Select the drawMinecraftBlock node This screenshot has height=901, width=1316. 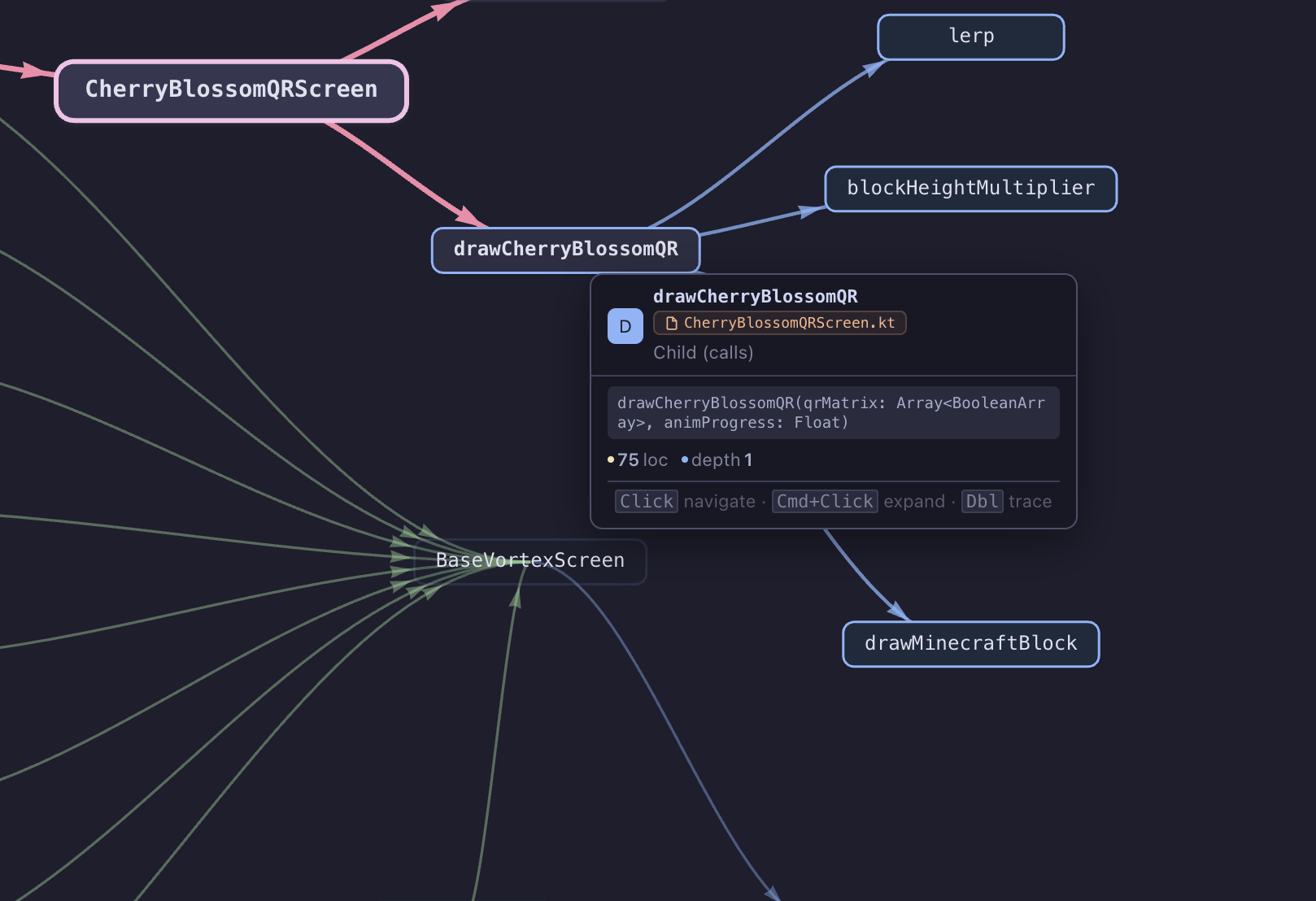(970, 644)
